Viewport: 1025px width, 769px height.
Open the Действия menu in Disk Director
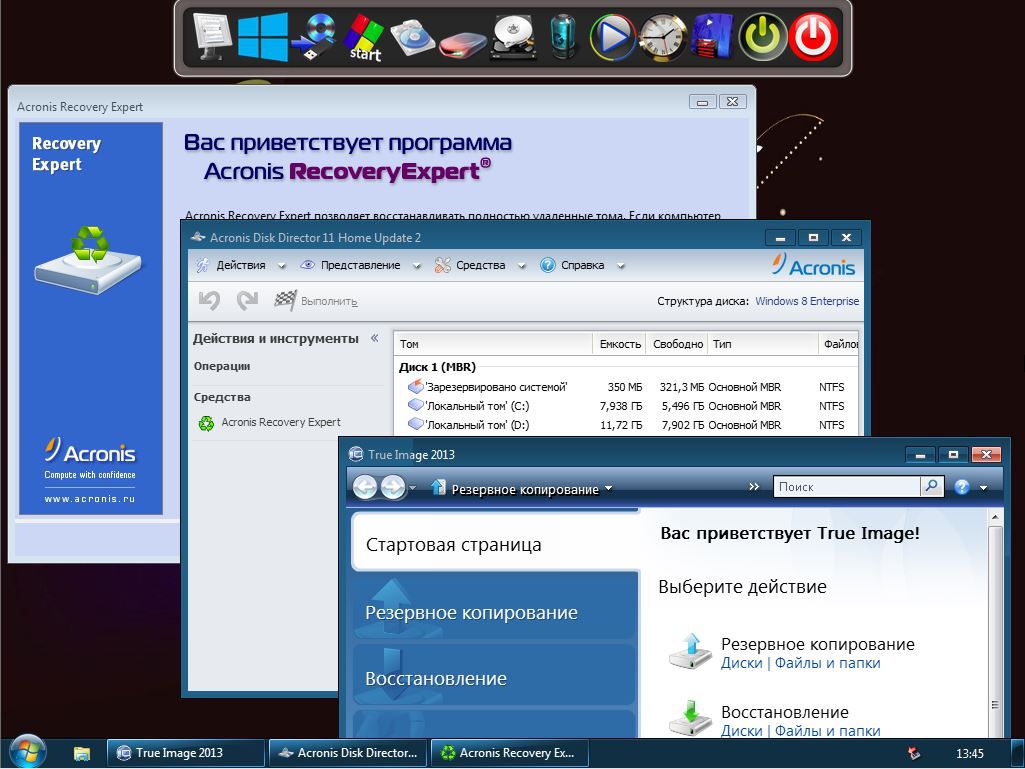coord(241,265)
